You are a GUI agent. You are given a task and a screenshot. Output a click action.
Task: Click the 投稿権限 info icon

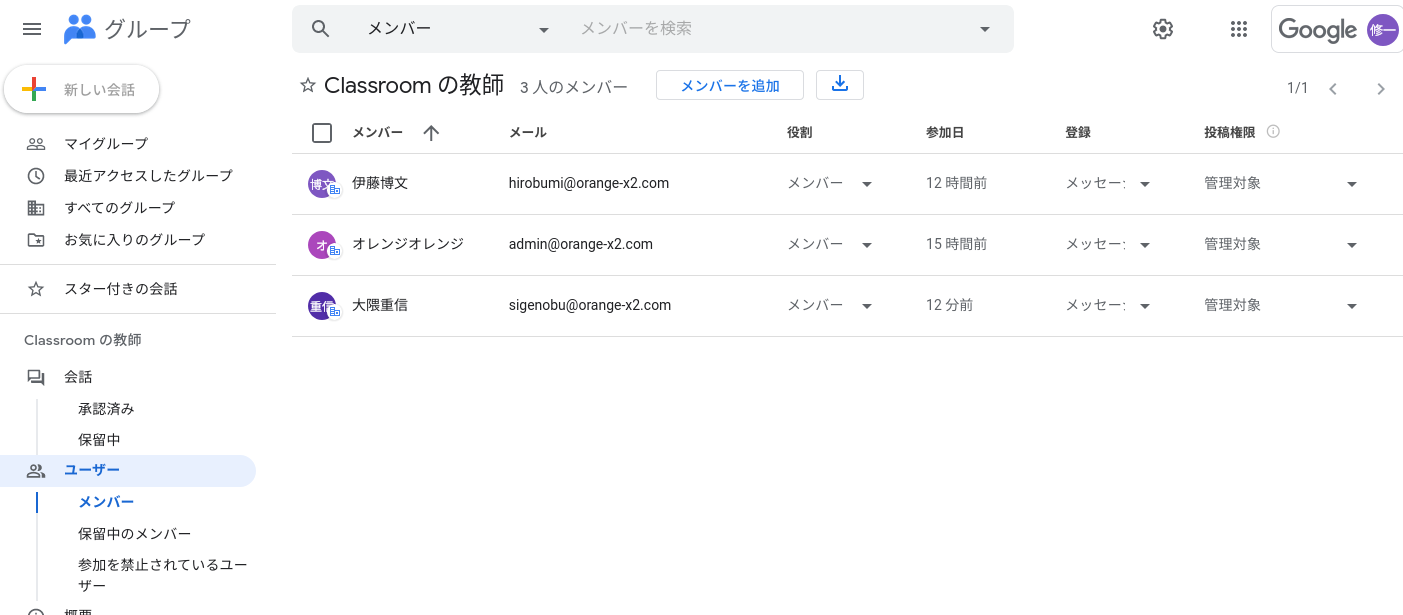1273,132
